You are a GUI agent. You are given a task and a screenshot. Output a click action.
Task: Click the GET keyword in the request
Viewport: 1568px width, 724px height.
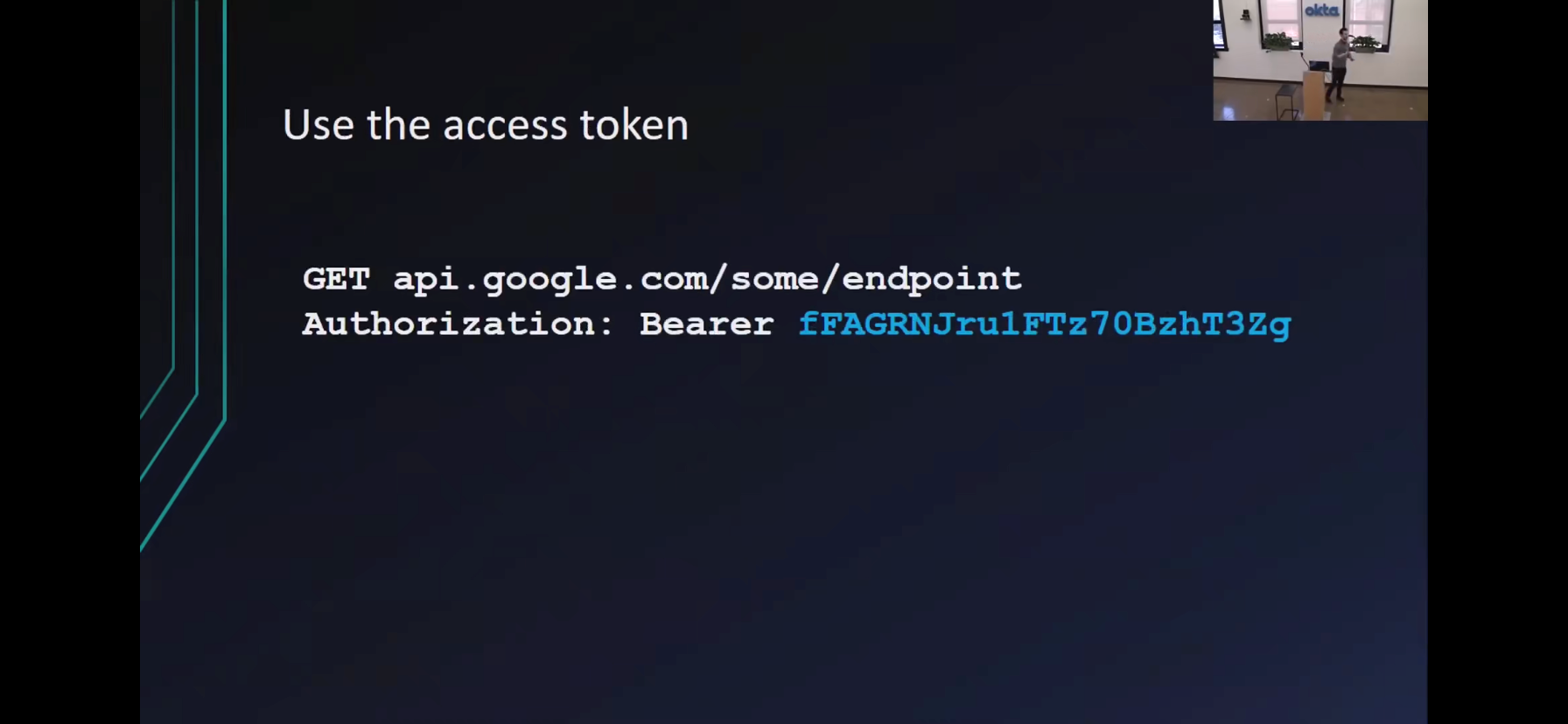tap(336, 279)
